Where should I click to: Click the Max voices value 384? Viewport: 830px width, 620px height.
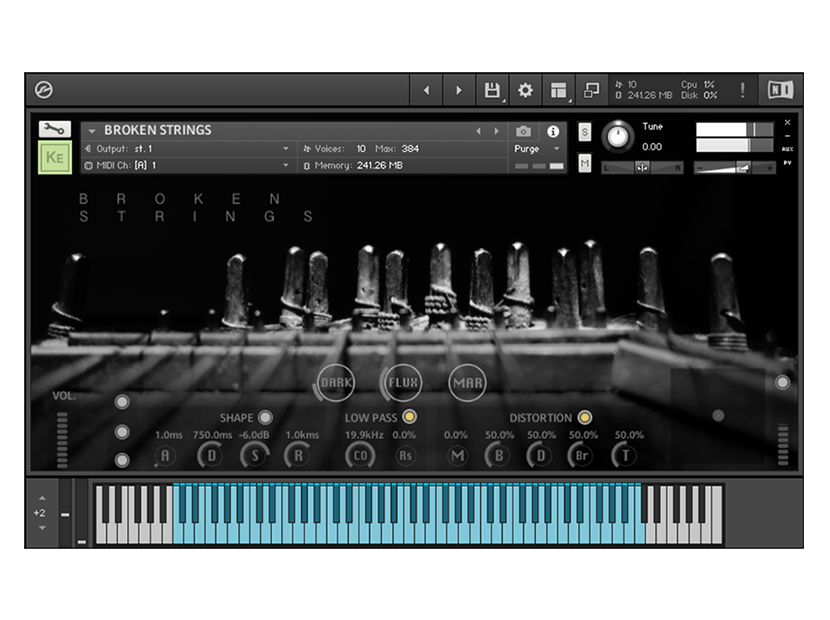pos(410,149)
